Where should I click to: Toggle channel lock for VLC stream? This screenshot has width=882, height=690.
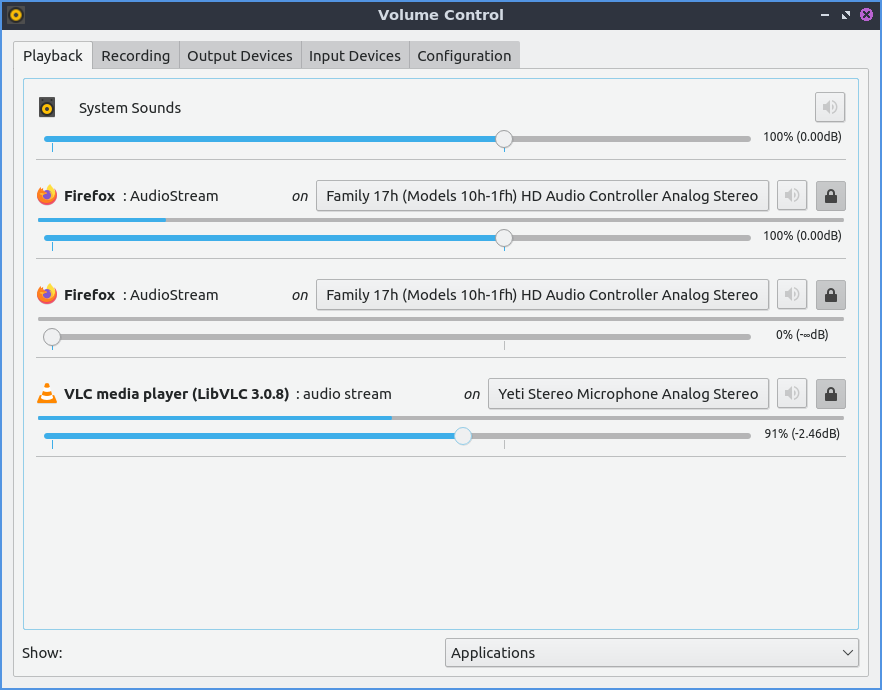[x=830, y=394]
